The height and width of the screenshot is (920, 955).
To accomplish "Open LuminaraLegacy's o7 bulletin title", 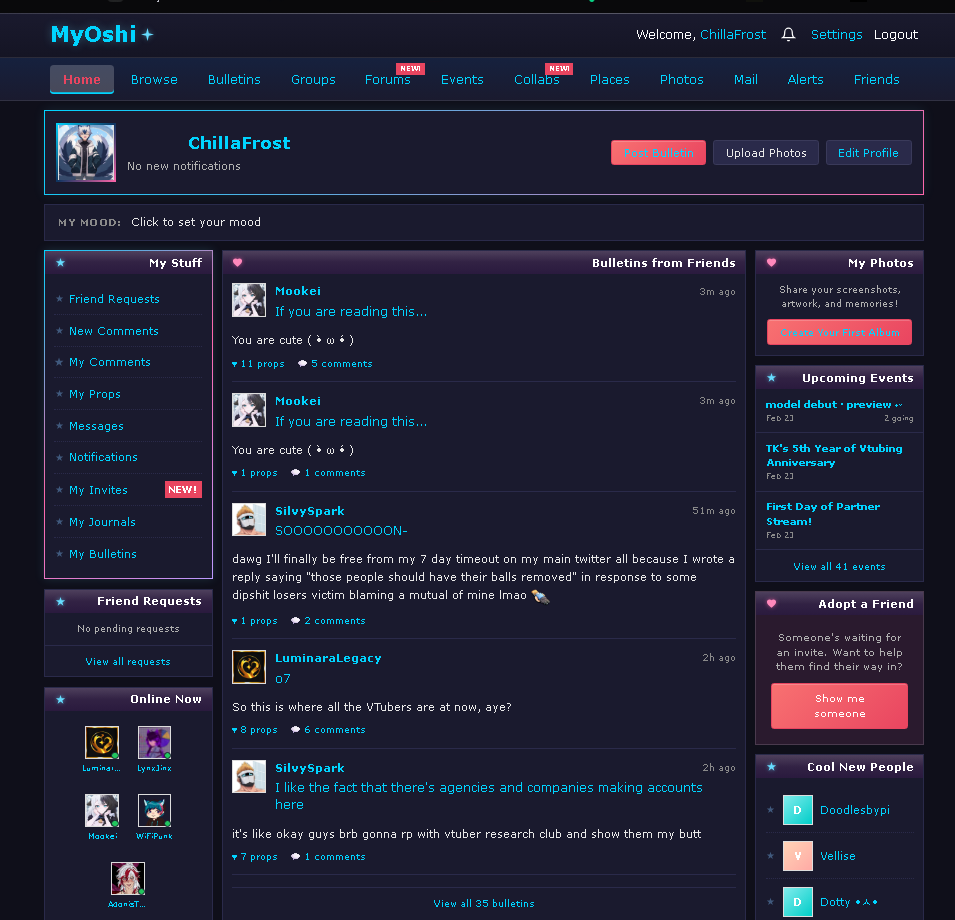I will (283, 679).
